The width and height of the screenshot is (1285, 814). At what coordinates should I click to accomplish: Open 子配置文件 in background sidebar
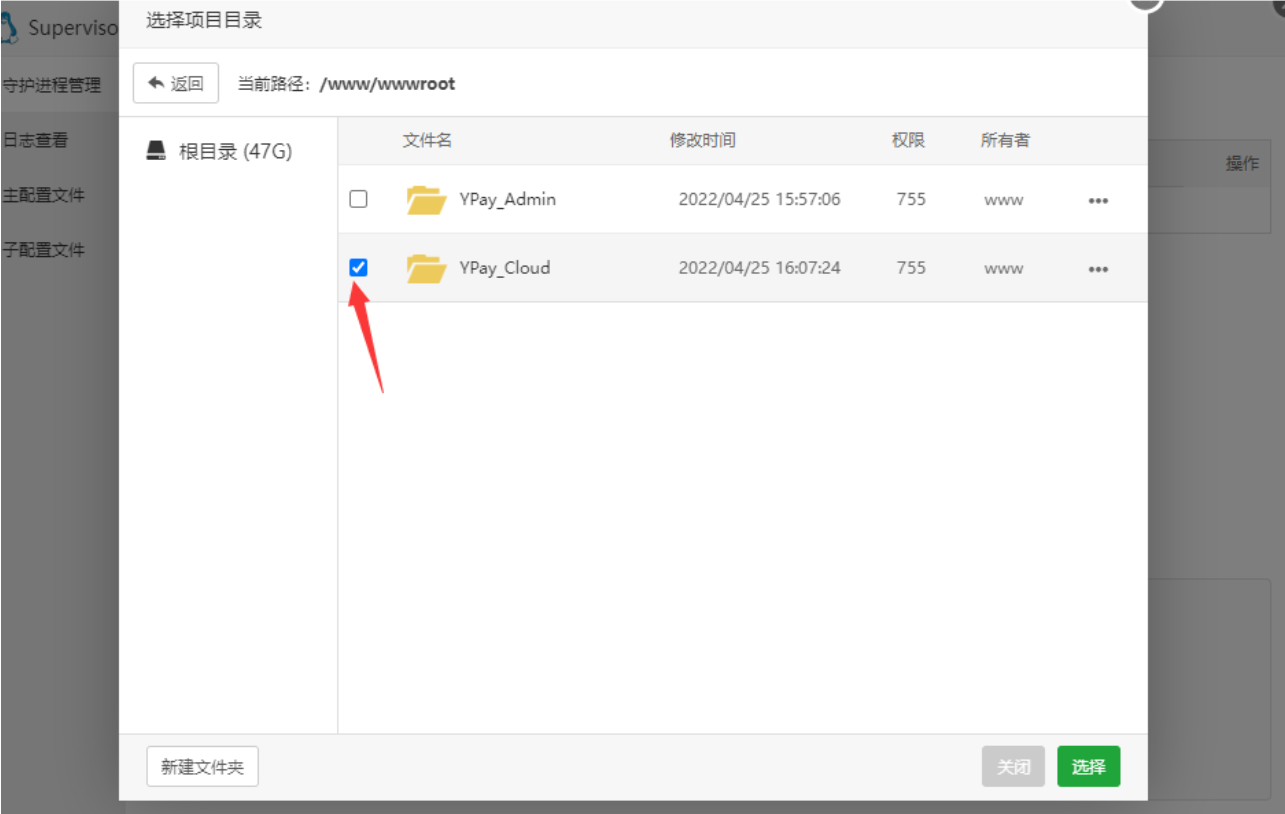tap(43, 250)
